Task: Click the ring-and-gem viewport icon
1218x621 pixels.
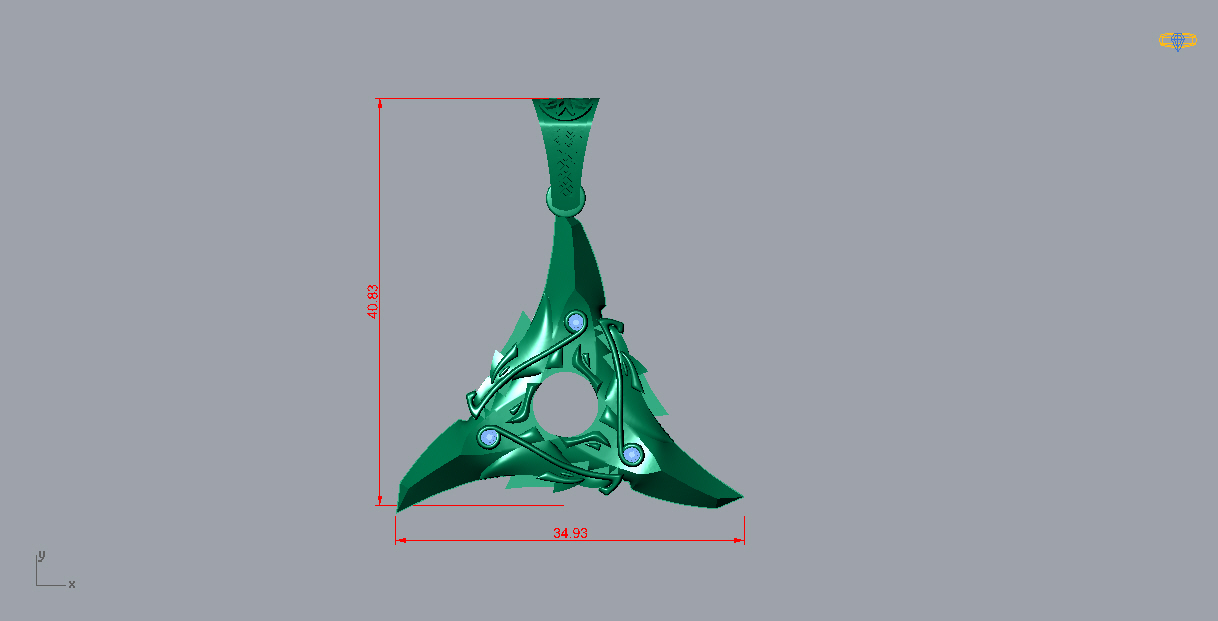Action: (x=1178, y=41)
